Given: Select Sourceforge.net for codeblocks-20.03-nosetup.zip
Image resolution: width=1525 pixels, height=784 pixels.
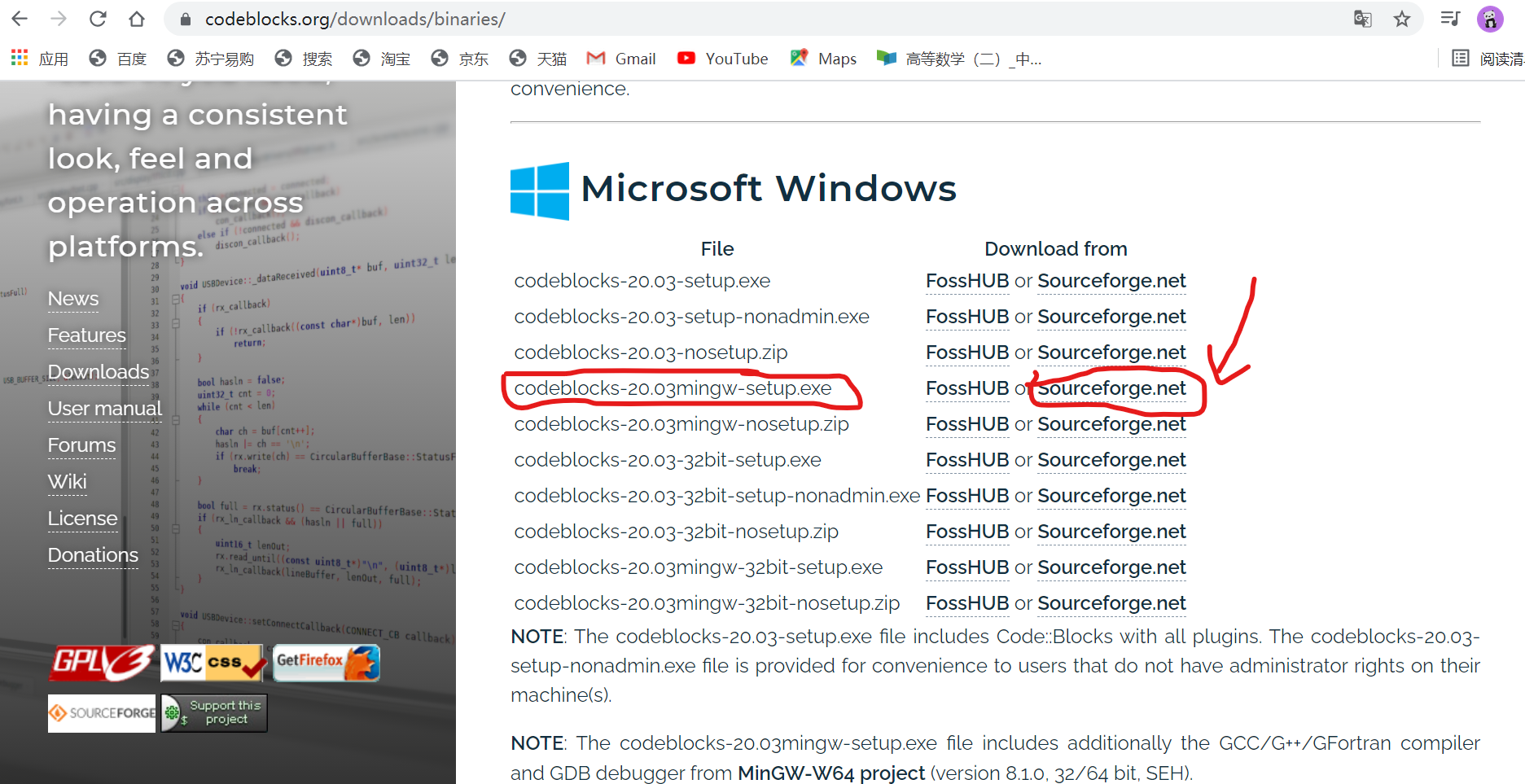Looking at the screenshot, I should click(x=1111, y=353).
